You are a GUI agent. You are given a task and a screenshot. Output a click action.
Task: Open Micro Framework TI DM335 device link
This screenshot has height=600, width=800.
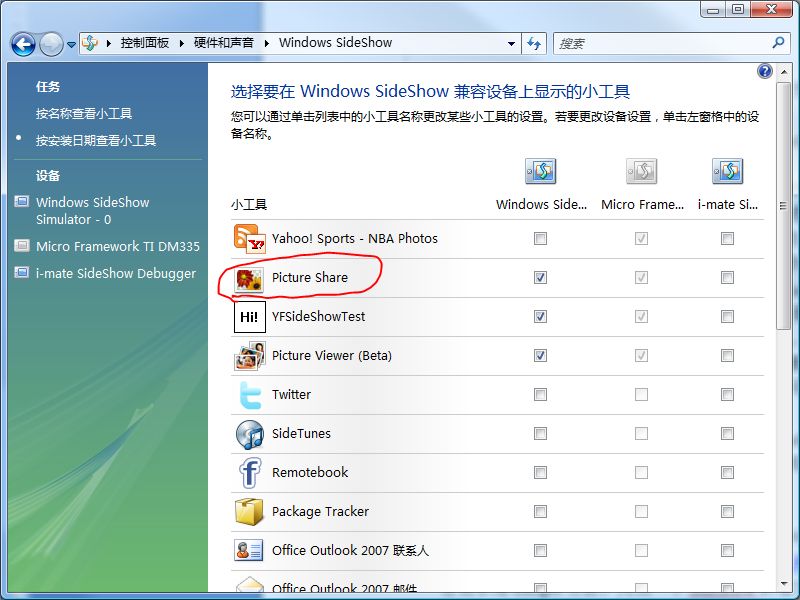[x=118, y=246]
